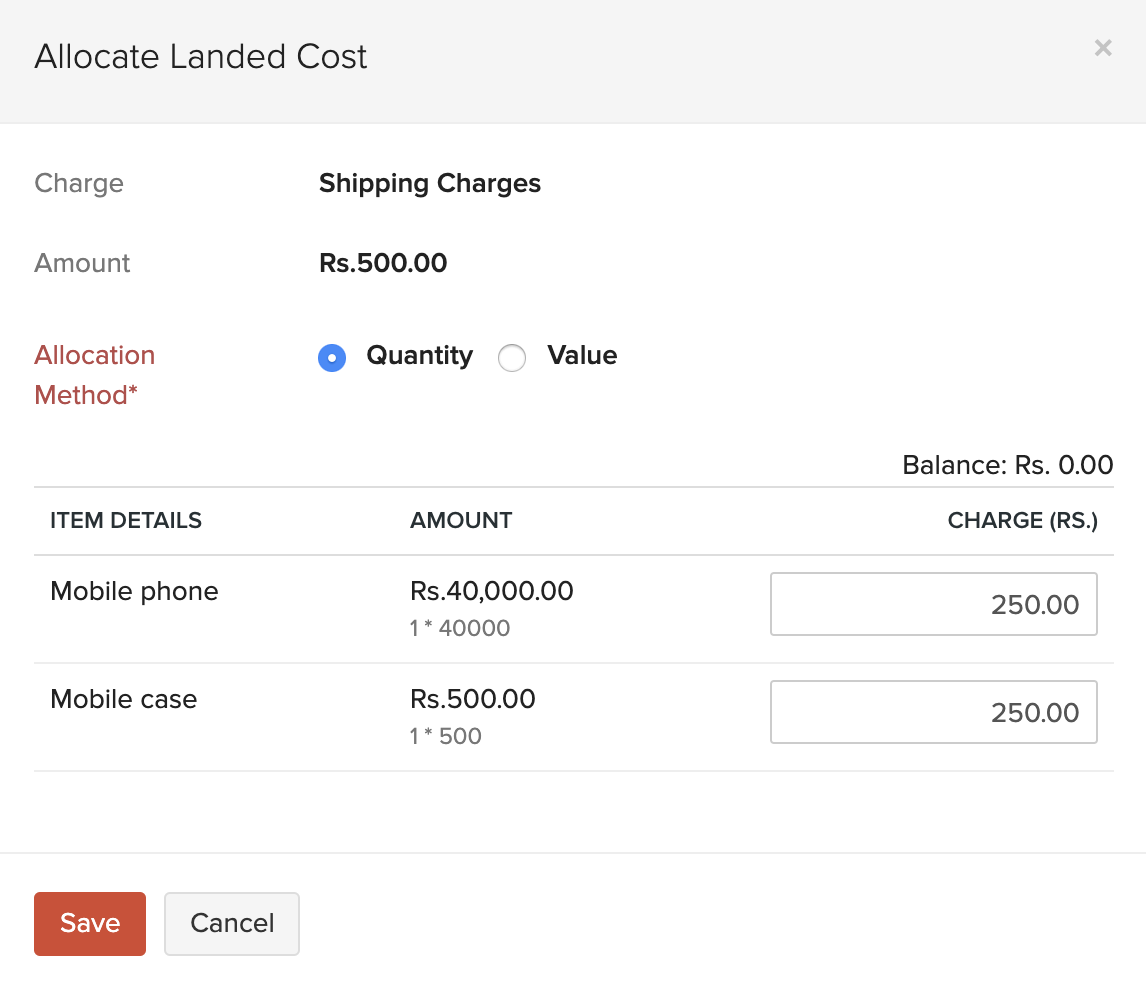
Task: Select the Mobile case item name
Action: click(123, 699)
